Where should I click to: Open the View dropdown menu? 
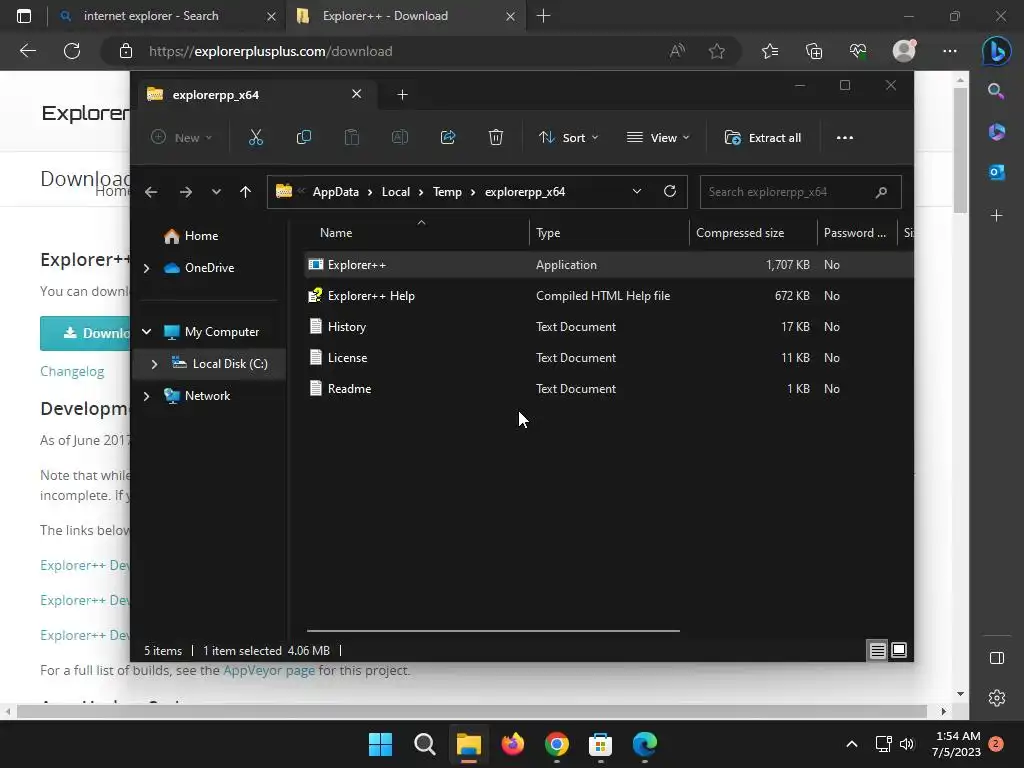point(658,138)
